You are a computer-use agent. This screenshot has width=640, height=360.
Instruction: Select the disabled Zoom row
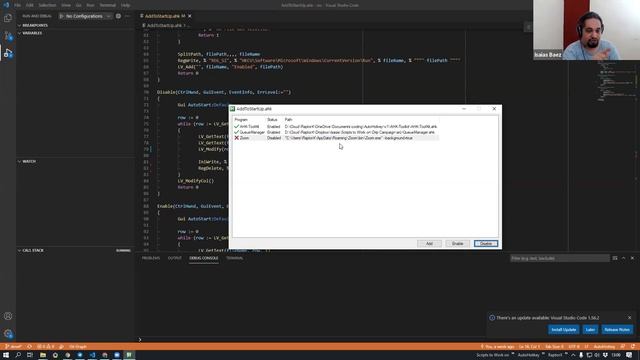336,138
